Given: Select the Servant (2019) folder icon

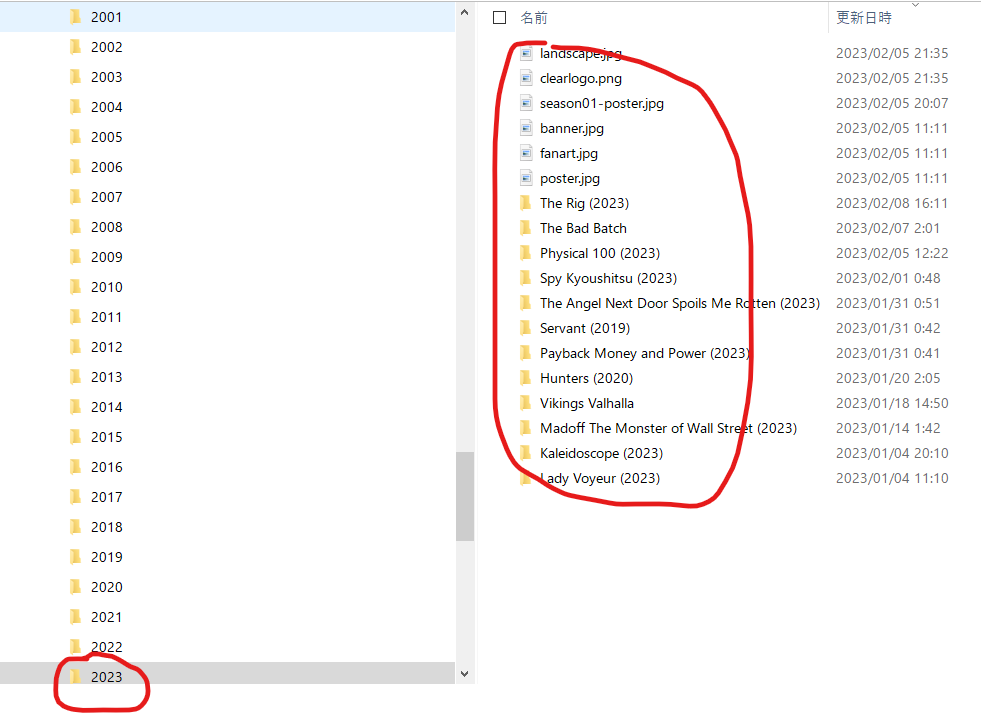Looking at the screenshot, I should coord(526,328).
